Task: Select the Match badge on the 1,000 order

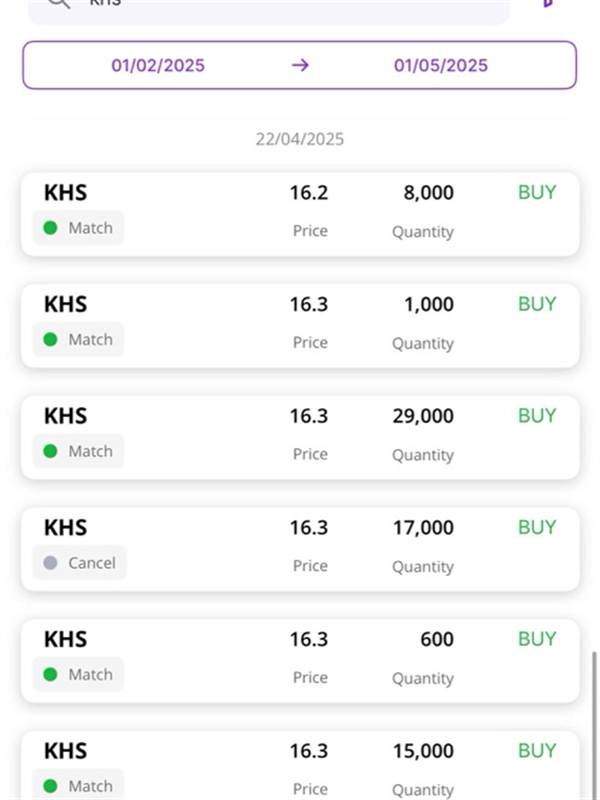Action: tap(78, 339)
